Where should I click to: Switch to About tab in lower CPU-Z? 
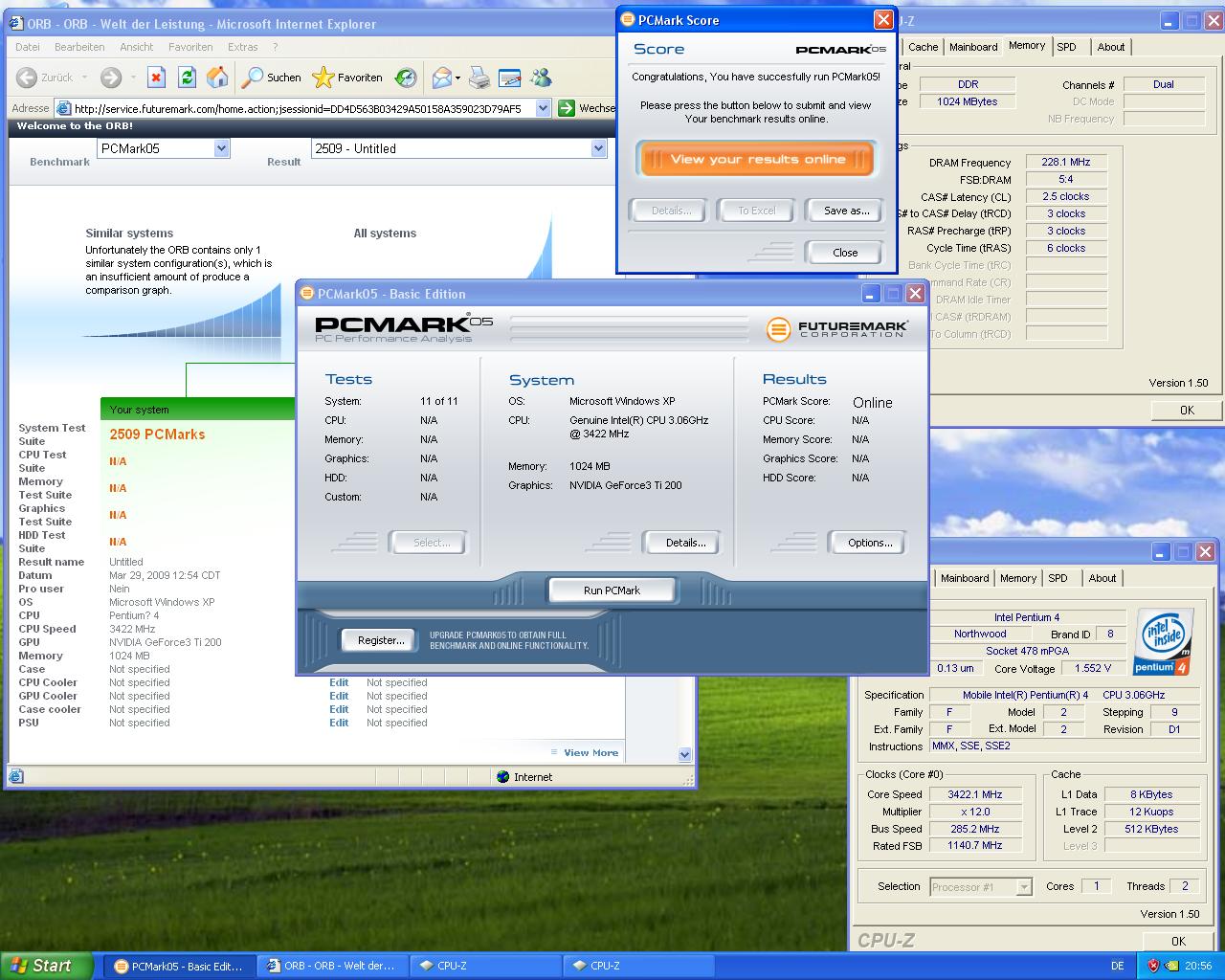pos(1102,578)
